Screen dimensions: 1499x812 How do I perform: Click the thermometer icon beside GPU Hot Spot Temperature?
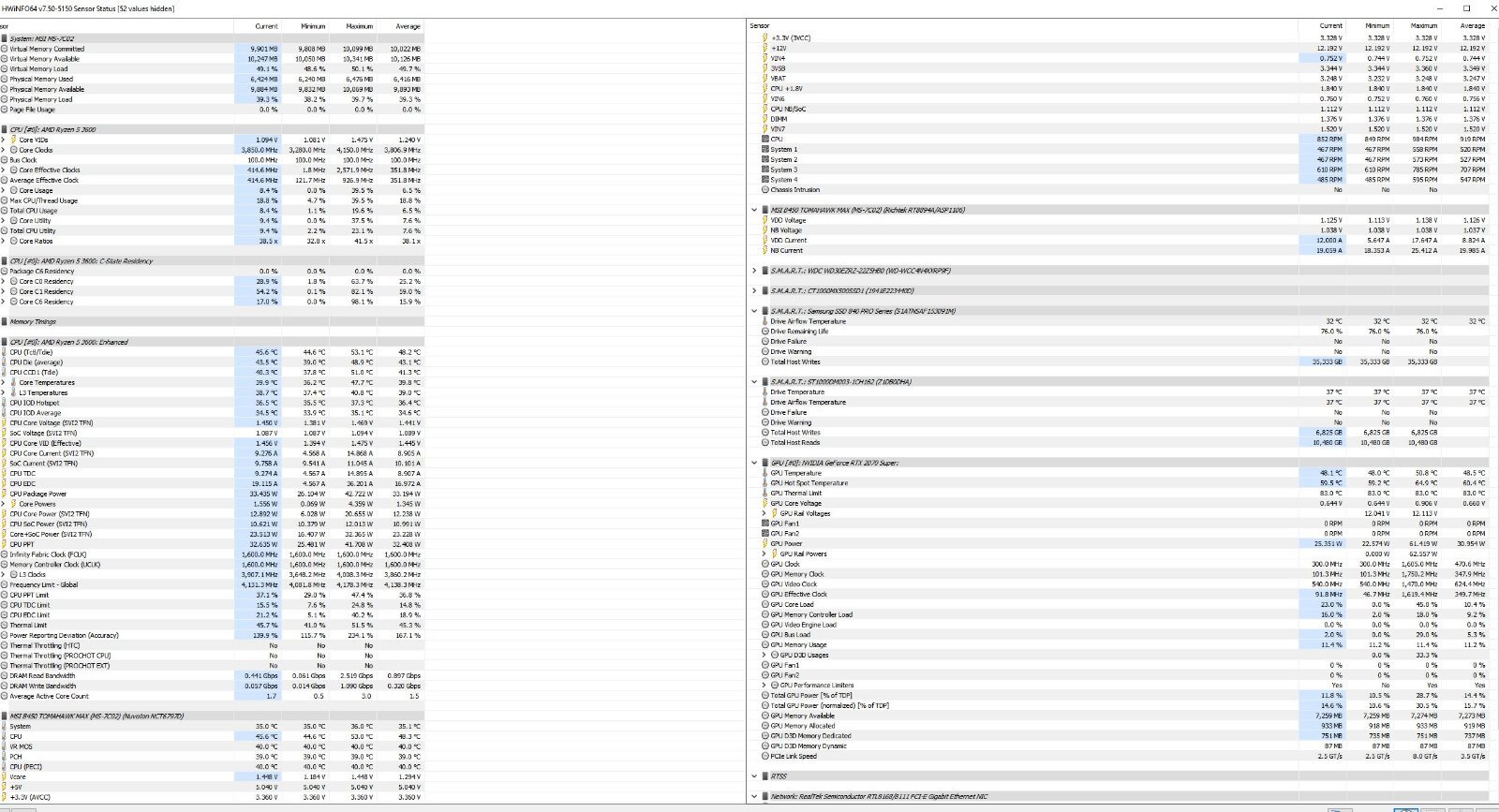(765, 483)
